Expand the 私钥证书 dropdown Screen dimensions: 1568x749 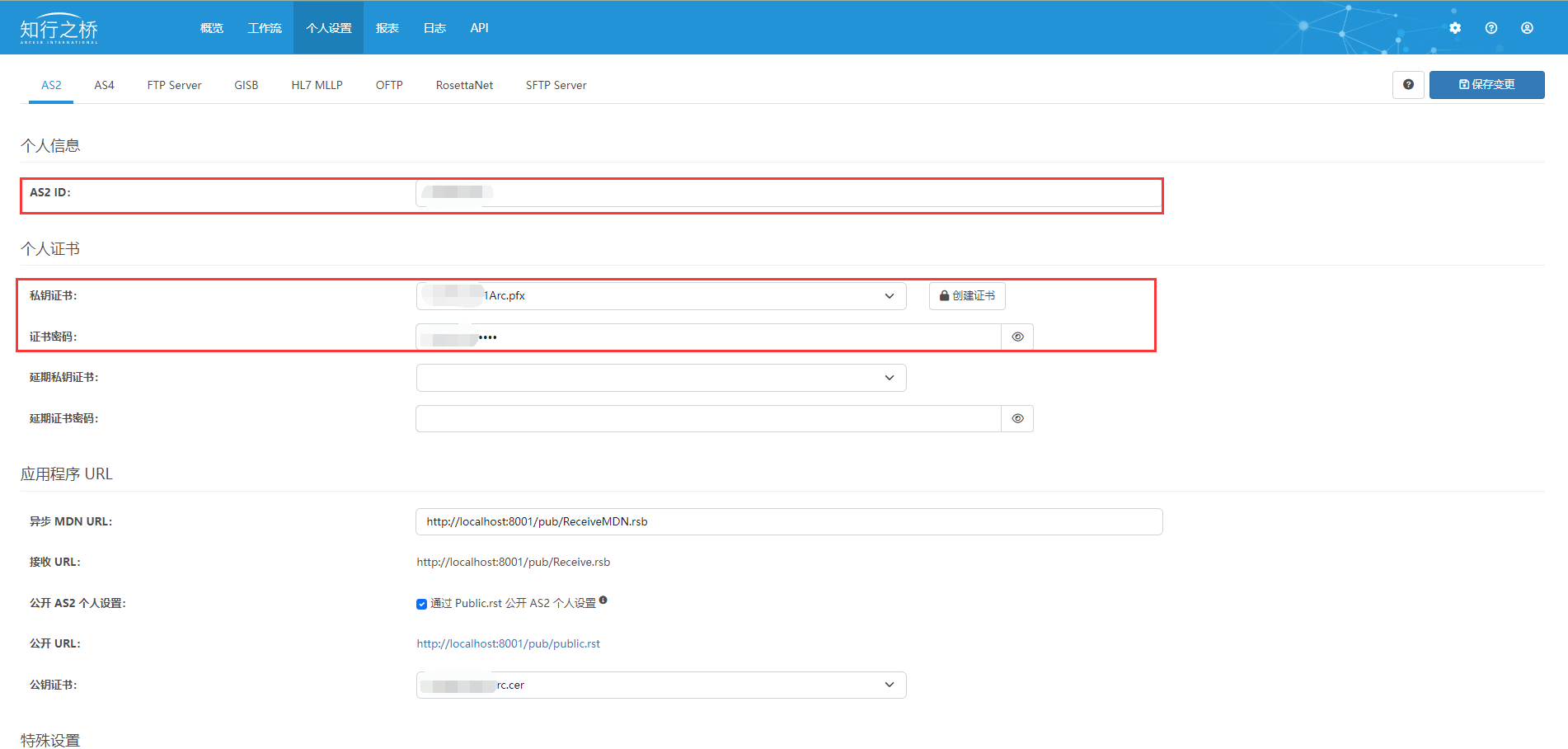point(660,296)
